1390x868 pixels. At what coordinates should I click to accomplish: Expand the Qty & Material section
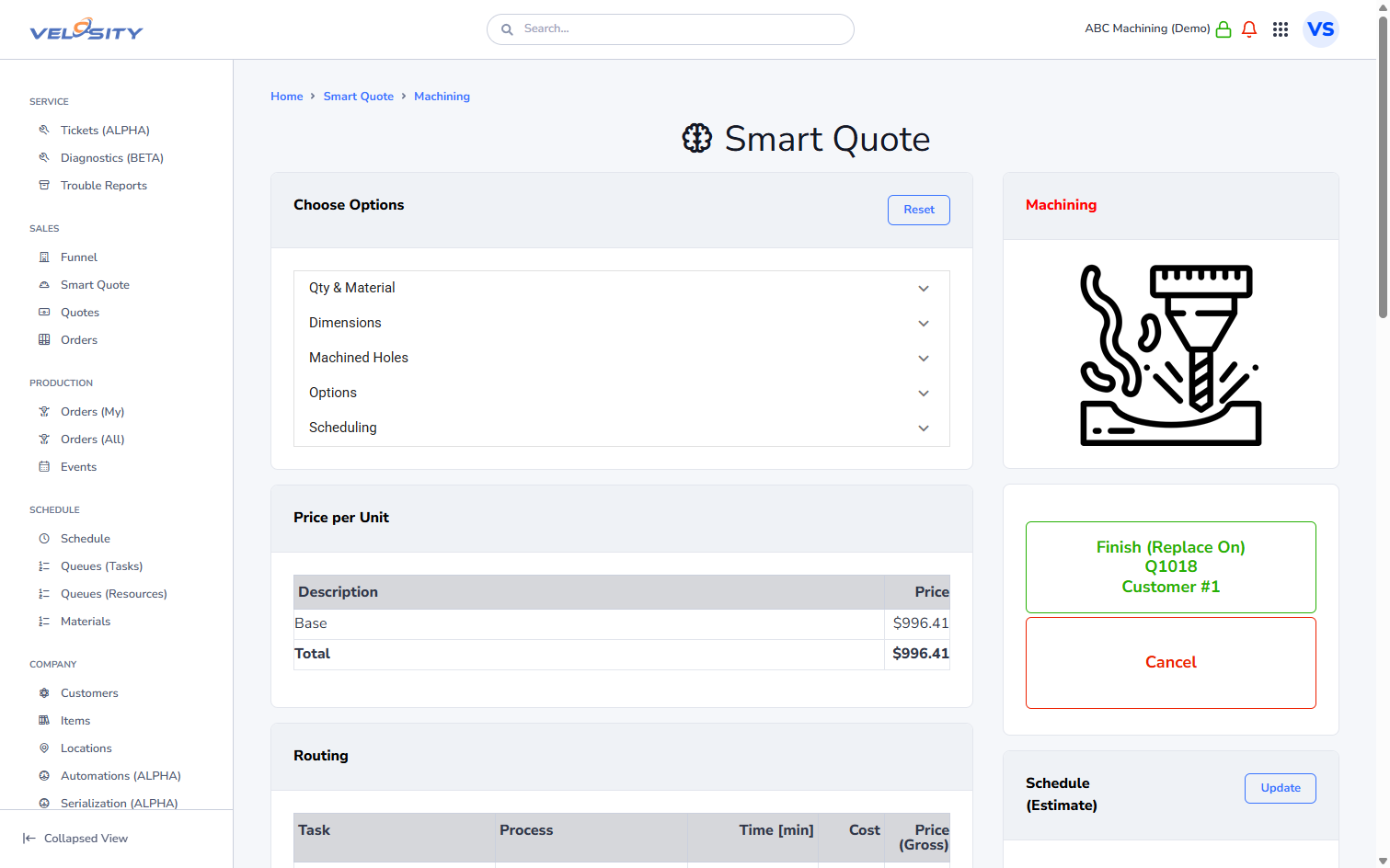click(622, 288)
